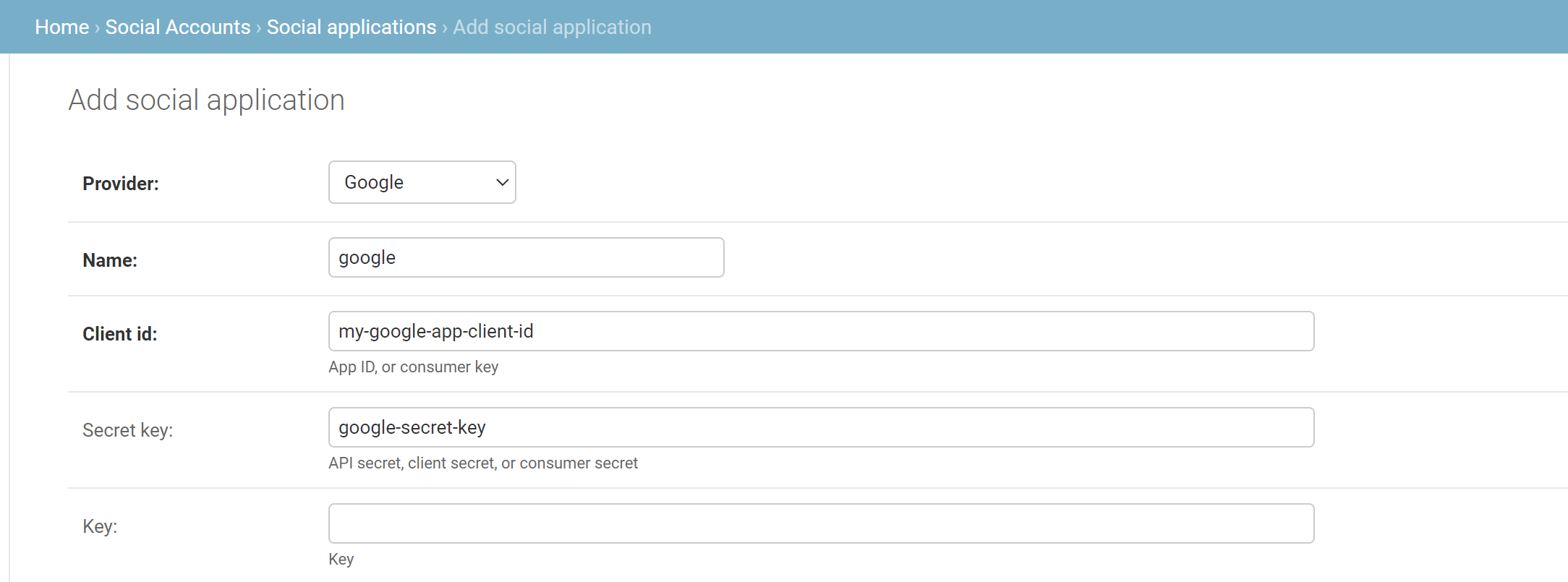Select the 'google-secret-key' value

[x=412, y=427]
